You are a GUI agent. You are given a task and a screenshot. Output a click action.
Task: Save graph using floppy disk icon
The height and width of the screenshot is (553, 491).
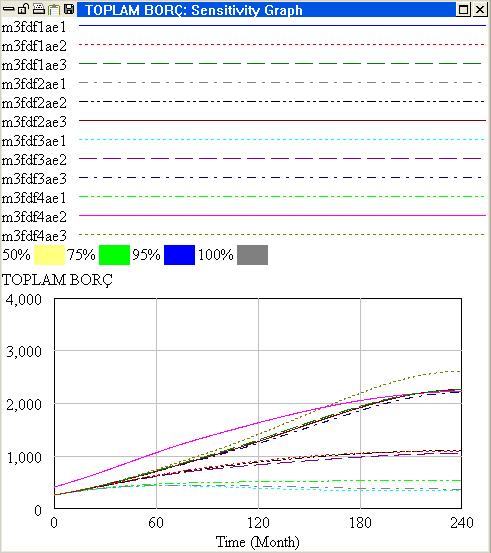pos(69,9)
